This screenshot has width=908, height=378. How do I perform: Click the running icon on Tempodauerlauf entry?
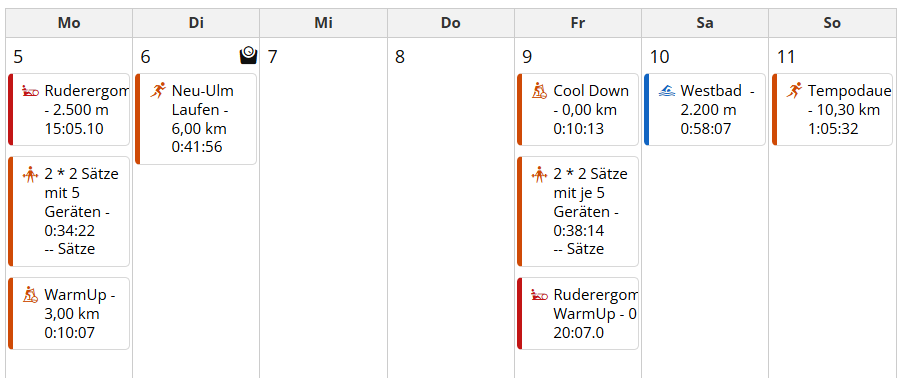pos(794,90)
